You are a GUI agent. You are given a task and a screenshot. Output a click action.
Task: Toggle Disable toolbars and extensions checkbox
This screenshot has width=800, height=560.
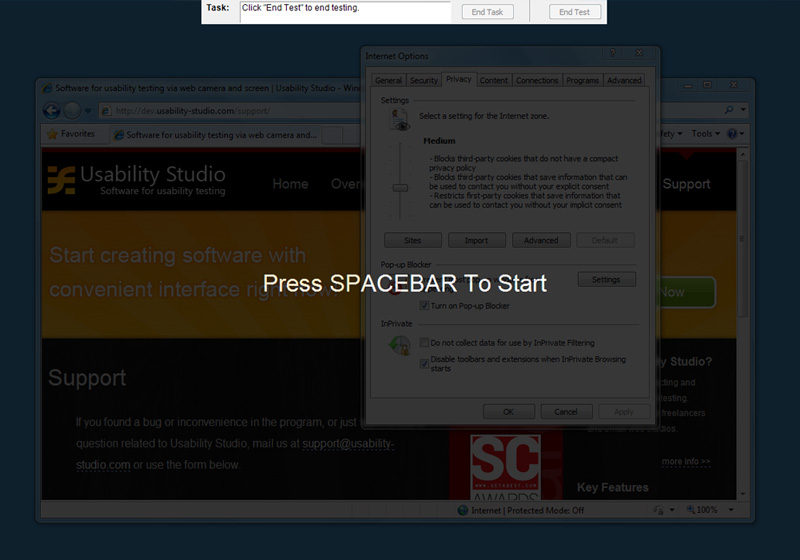424,364
